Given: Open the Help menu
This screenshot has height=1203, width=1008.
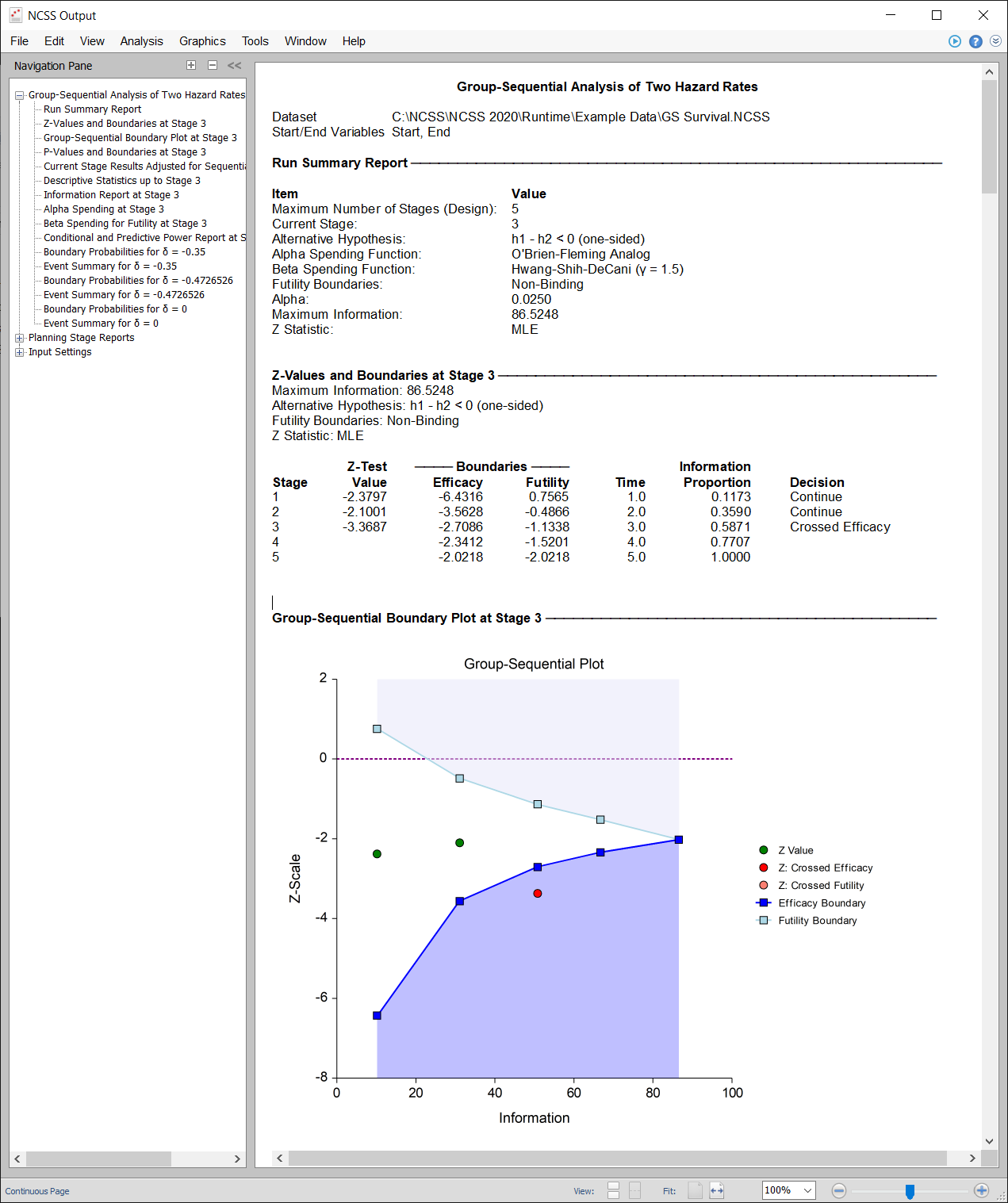Looking at the screenshot, I should [x=354, y=41].
